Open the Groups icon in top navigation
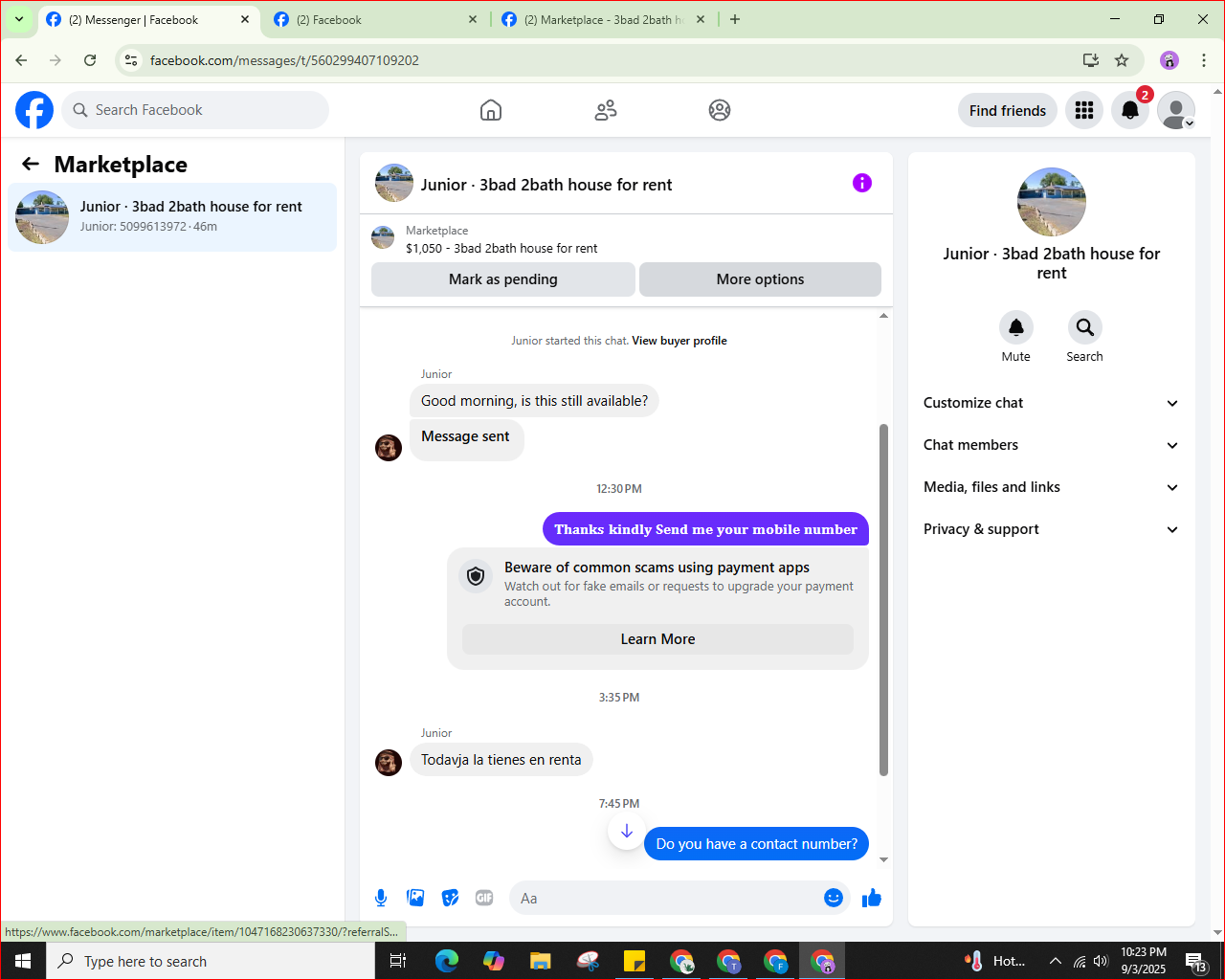 pyautogui.click(x=720, y=110)
